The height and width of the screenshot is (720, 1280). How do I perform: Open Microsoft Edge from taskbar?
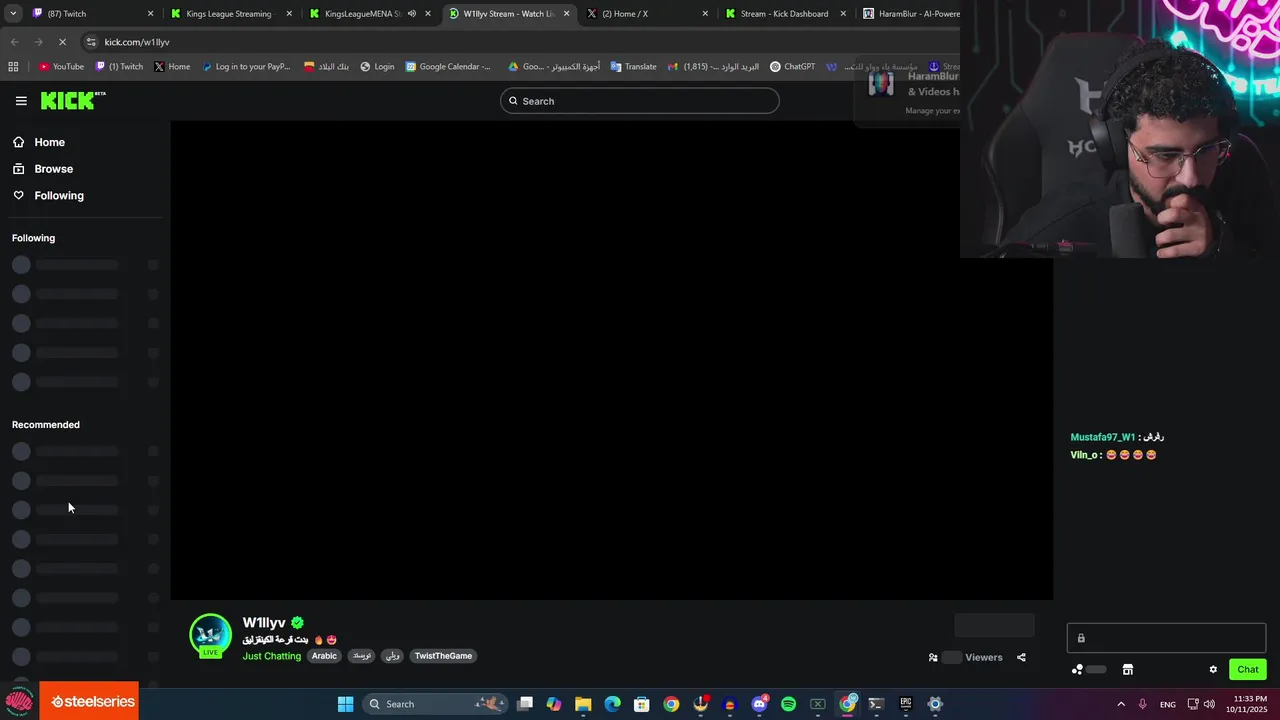coord(612,704)
